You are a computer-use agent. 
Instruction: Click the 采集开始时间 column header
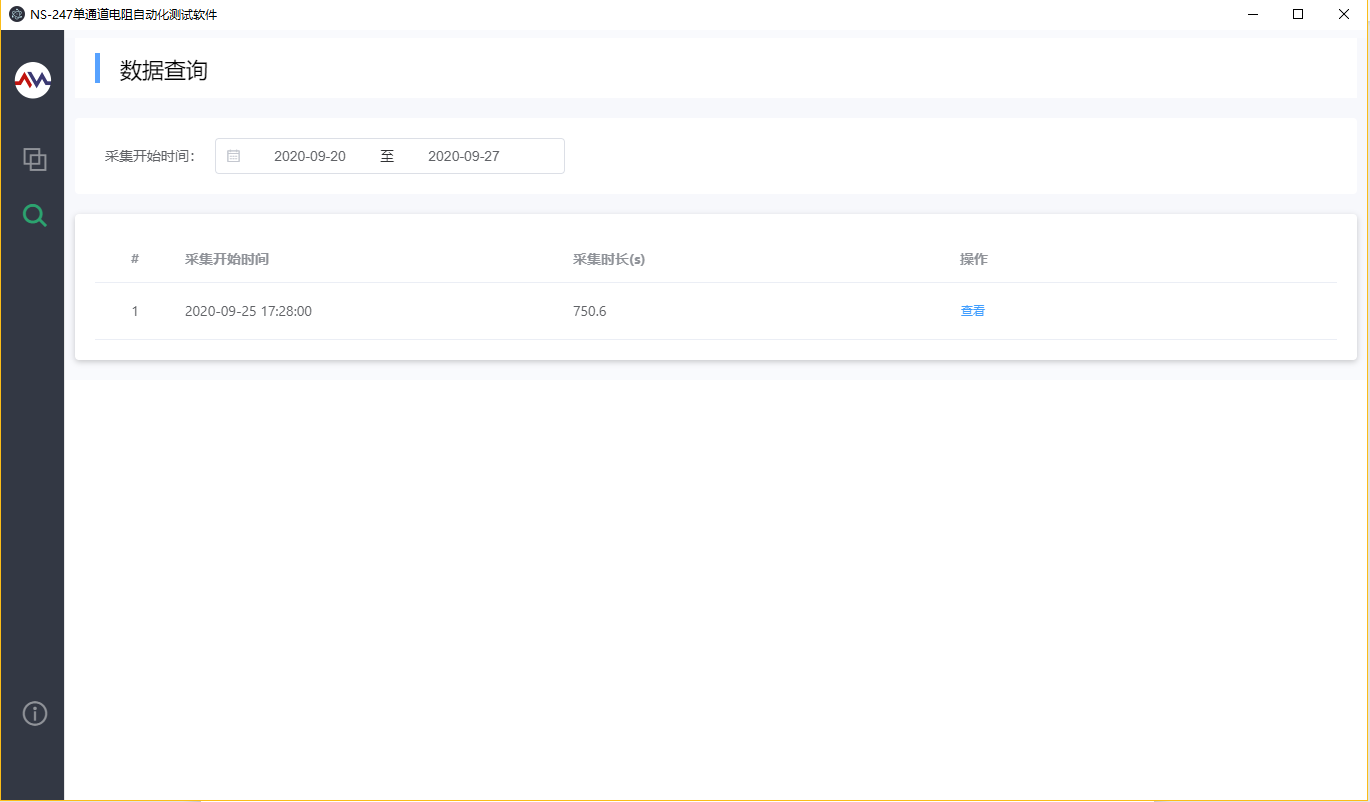coord(227,259)
